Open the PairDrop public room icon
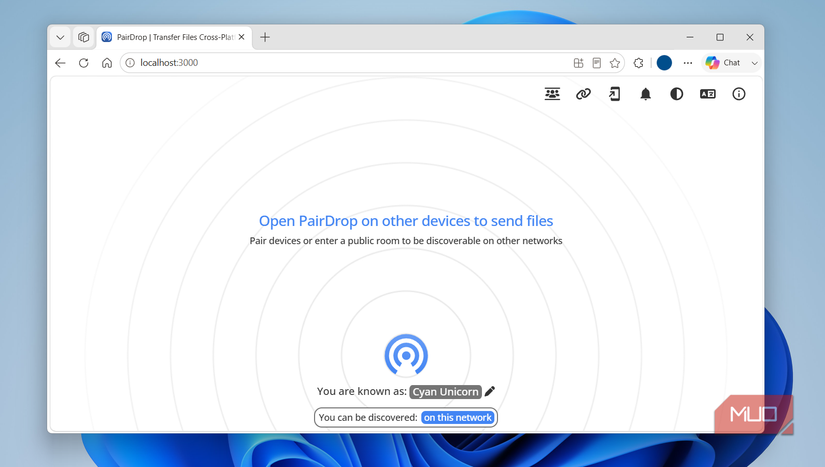 [x=552, y=94]
